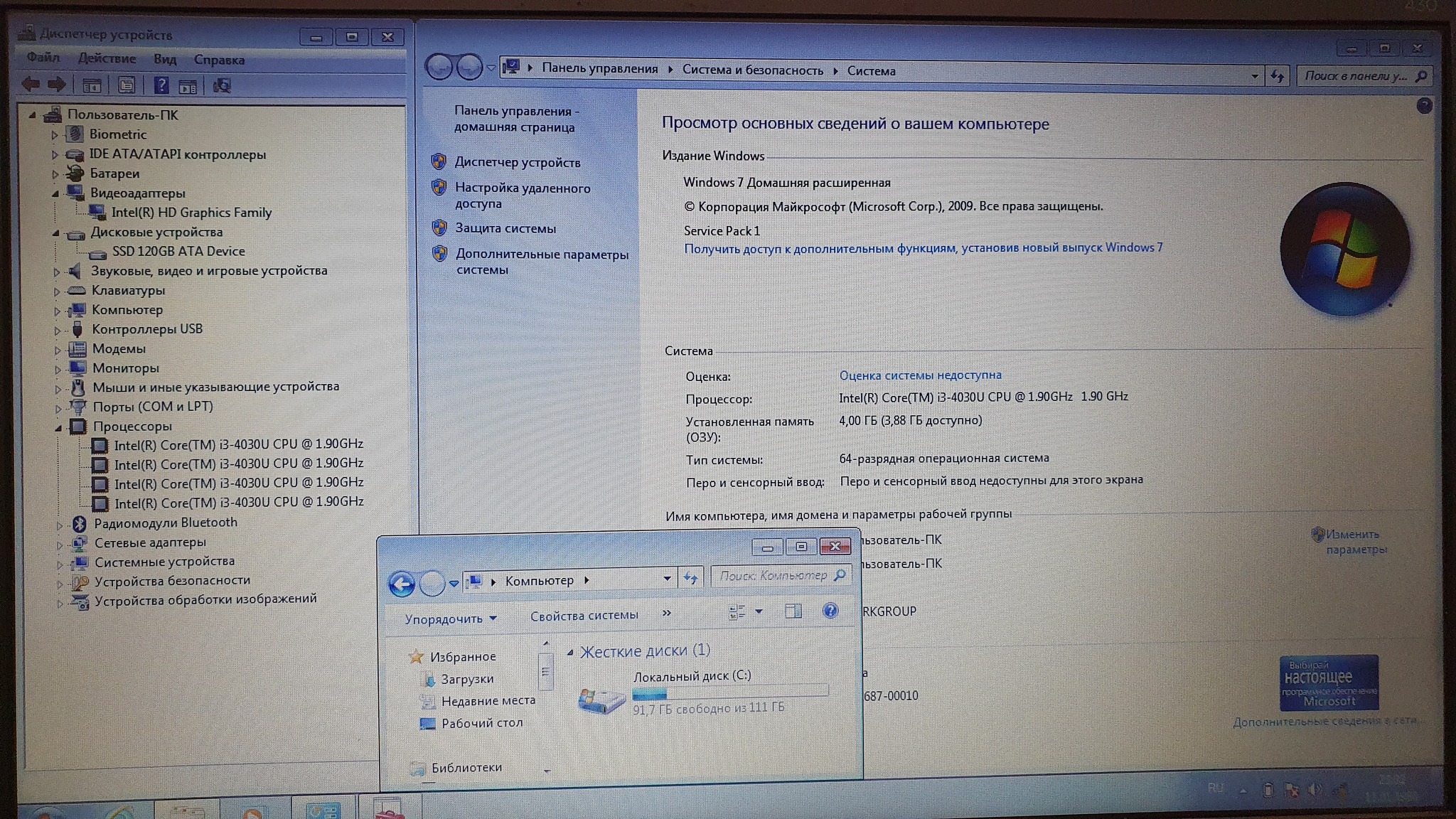
Task: Click the Свойства системы button
Action: pos(584,616)
